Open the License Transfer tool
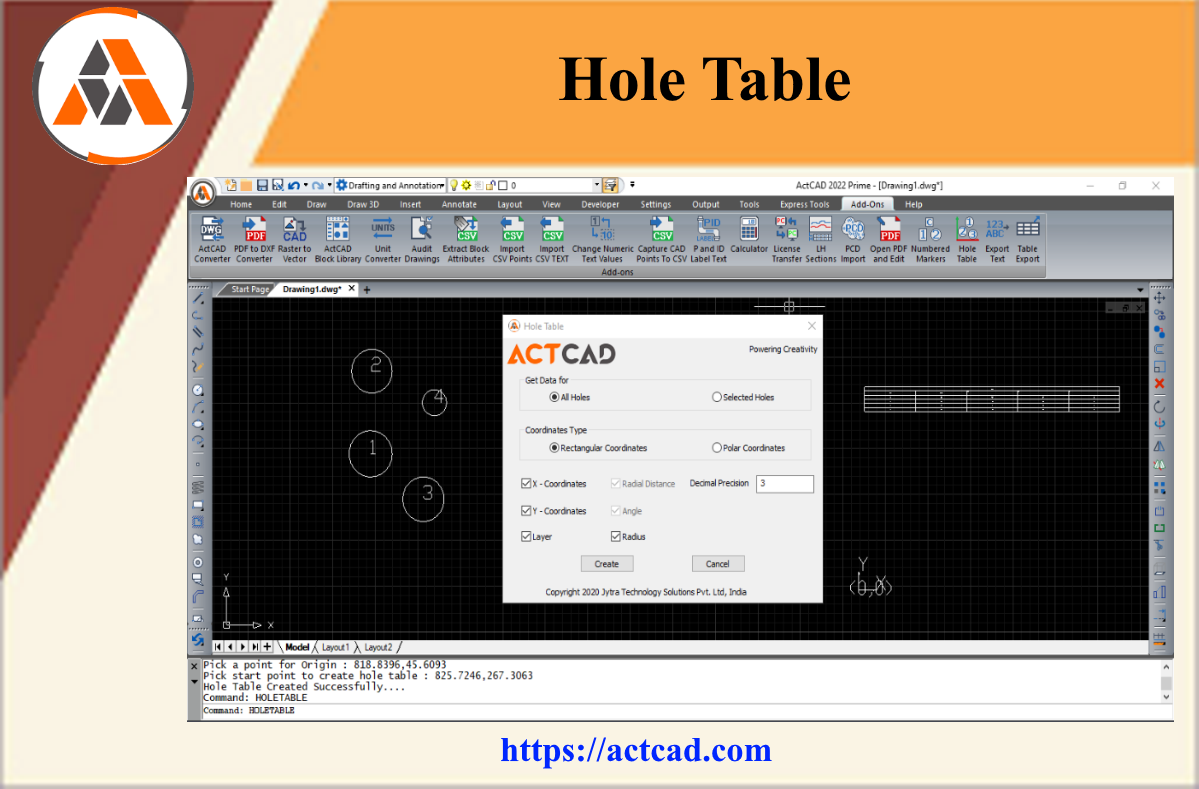This screenshot has width=1199, height=789. [786, 240]
